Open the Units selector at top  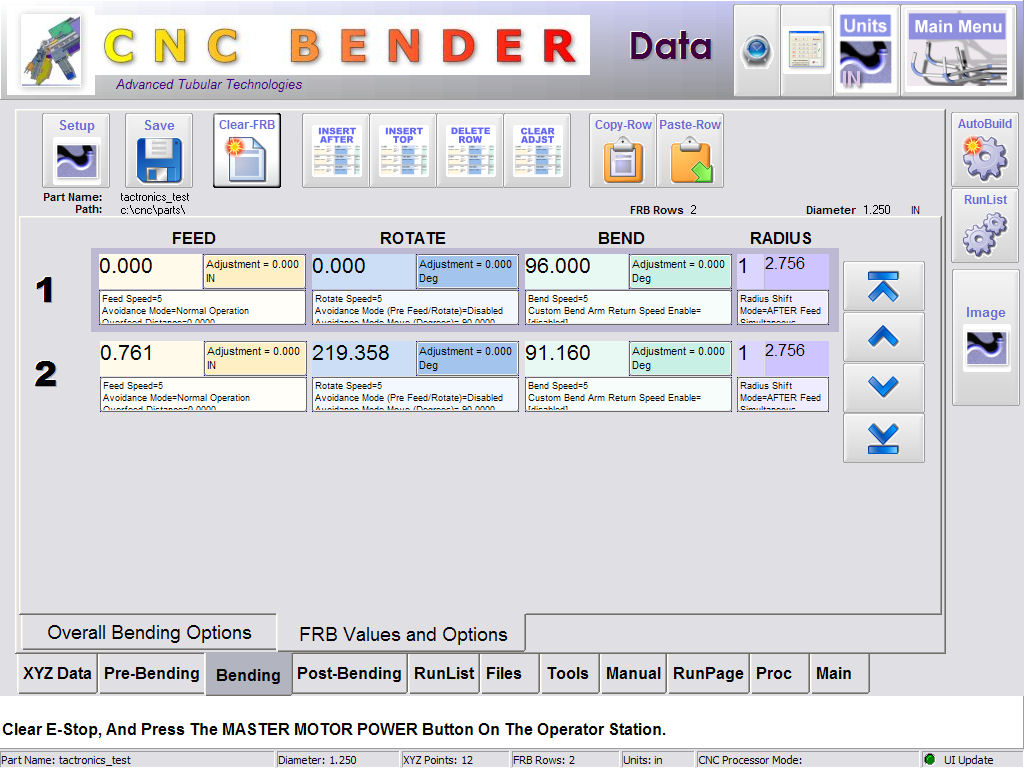point(864,50)
